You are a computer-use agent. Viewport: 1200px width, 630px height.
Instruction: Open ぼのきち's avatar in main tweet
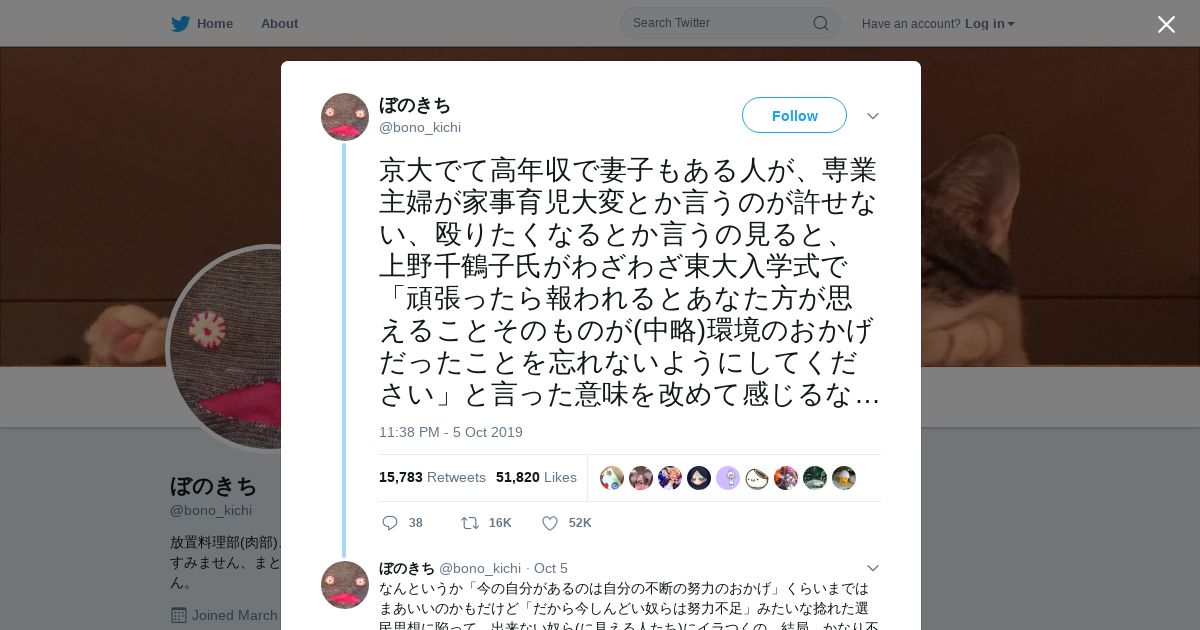(x=345, y=117)
